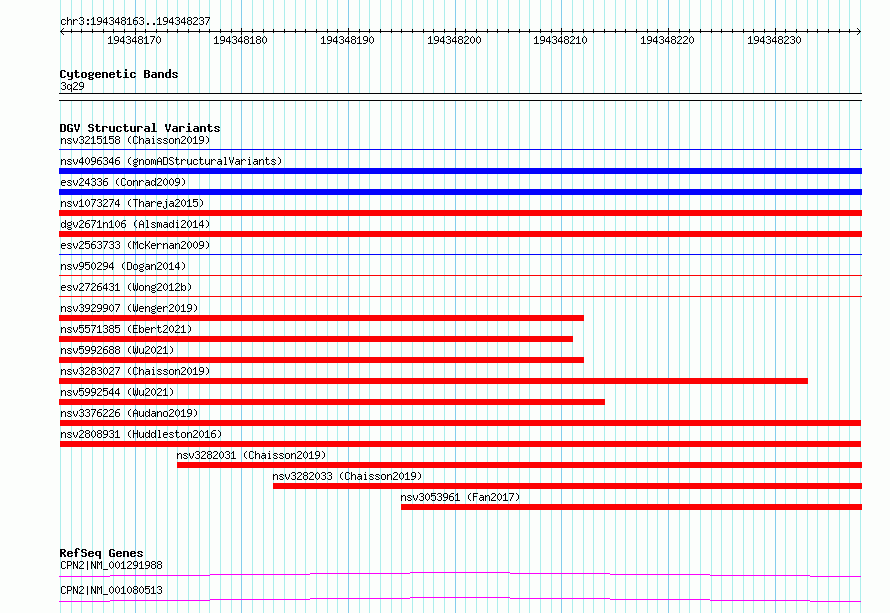Select nsv3282033 (Chaisson2019) variant label

[x=347, y=476]
